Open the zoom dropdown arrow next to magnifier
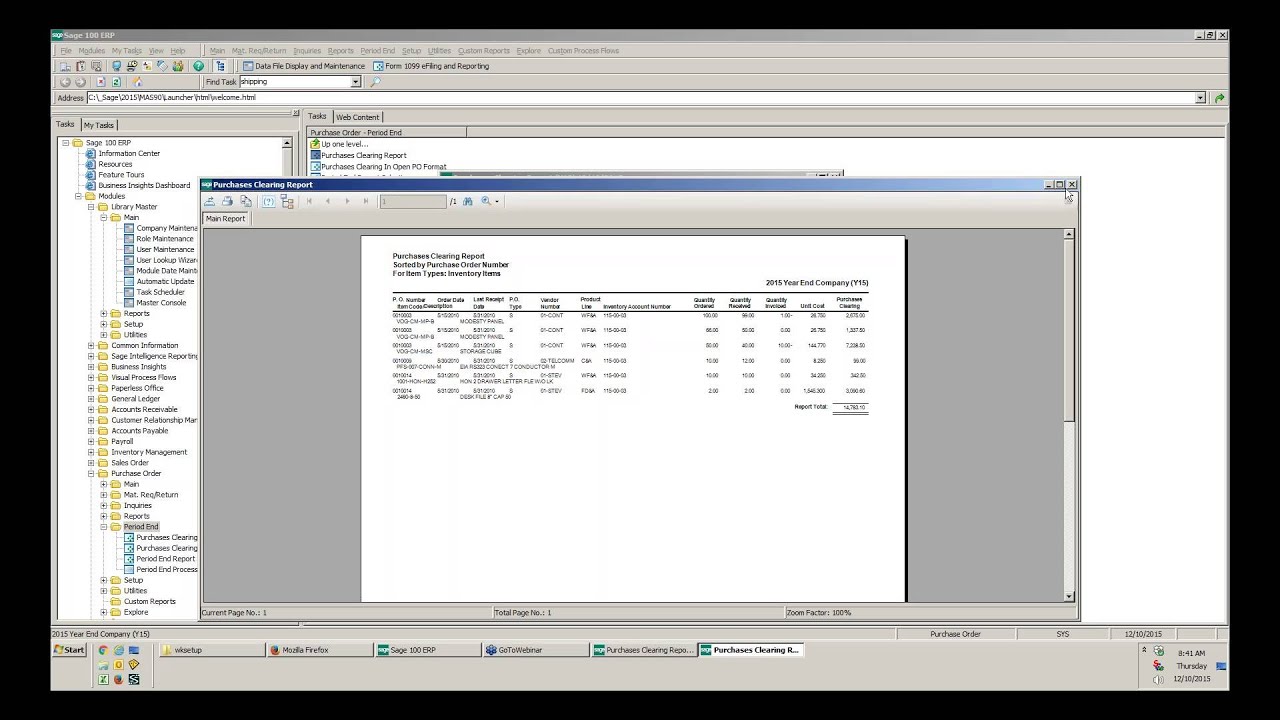This screenshot has height=720, width=1280. coord(496,201)
